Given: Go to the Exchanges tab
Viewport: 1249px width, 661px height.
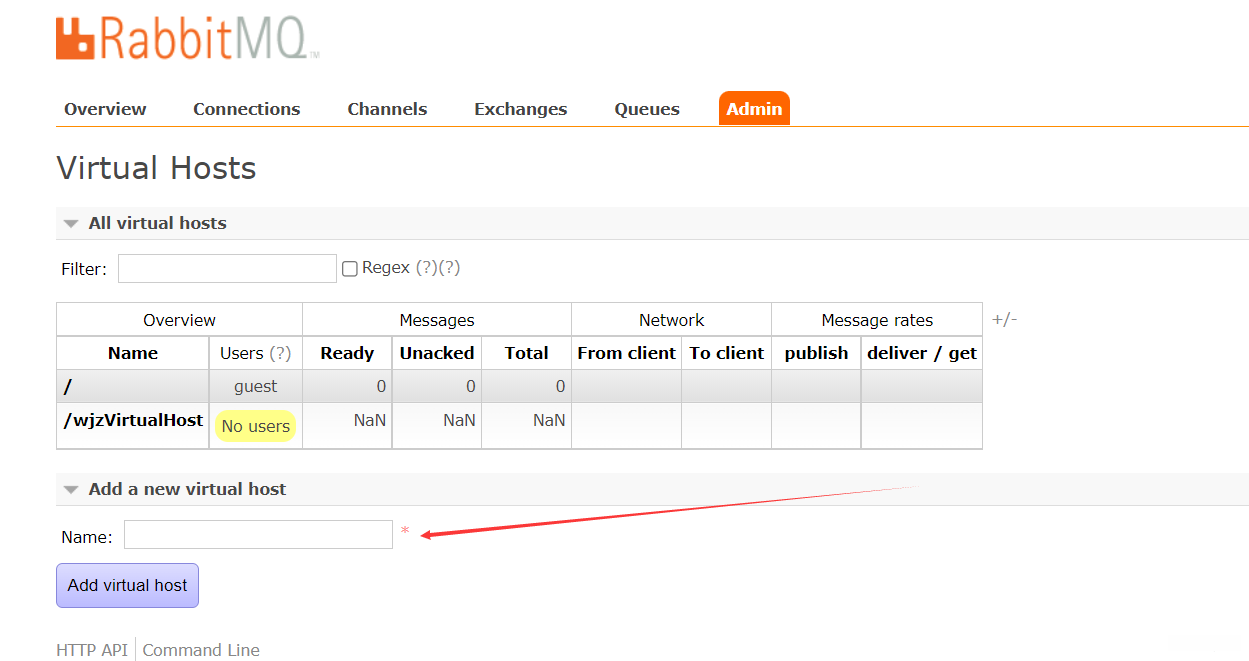Looking at the screenshot, I should [x=520, y=109].
